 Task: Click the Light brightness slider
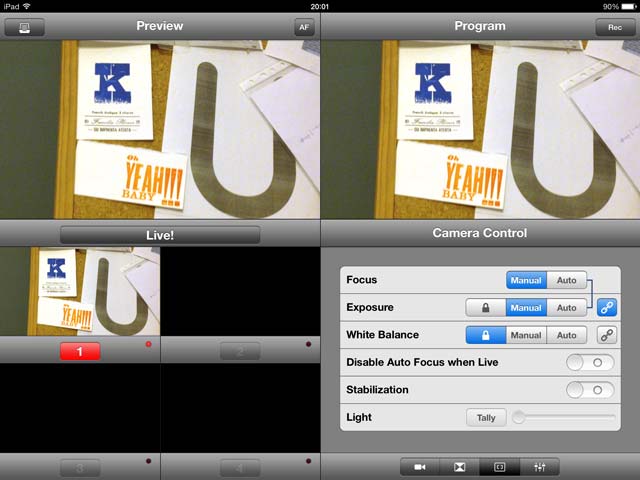pyautogui.click(x=565, y=417)
